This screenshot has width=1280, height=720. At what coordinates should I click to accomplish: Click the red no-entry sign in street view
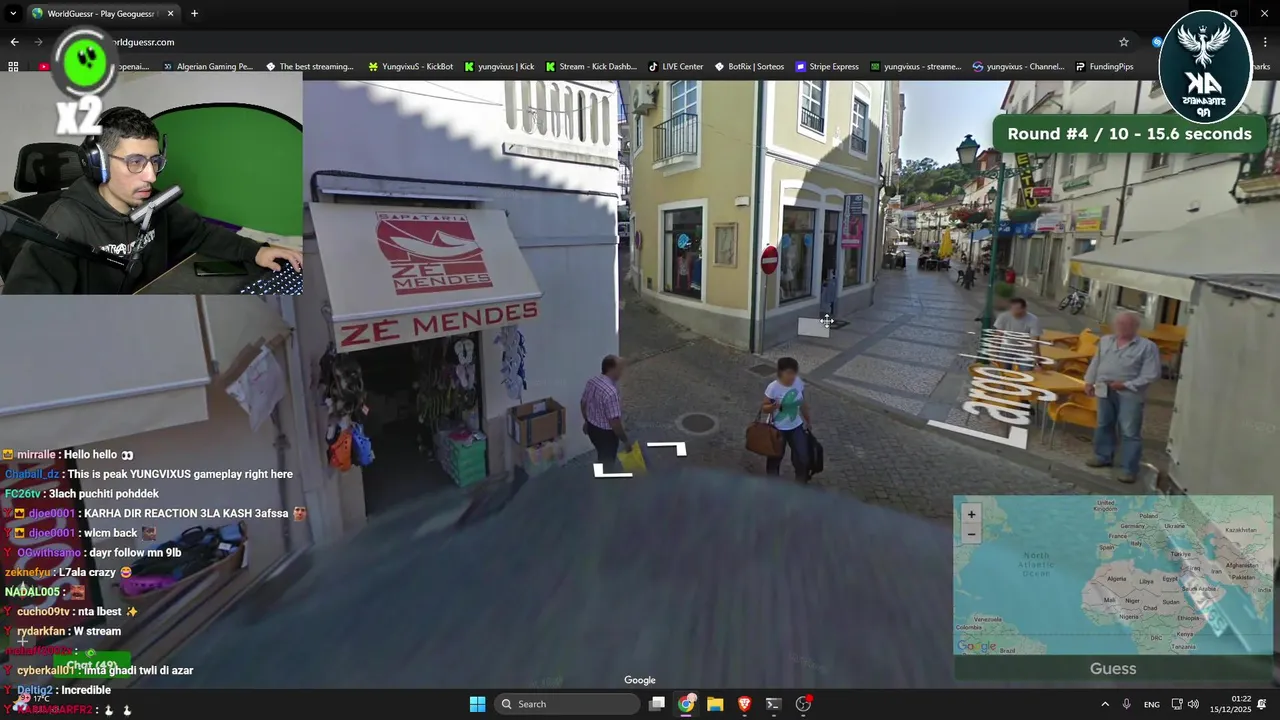click(x=769, y=260)
